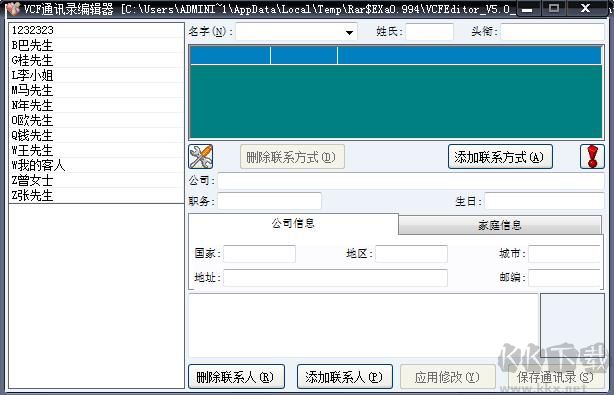This screenshot has height=395, width=614.
Task: Click the 保存通讯录(S) button
Action: coord(556,377)
